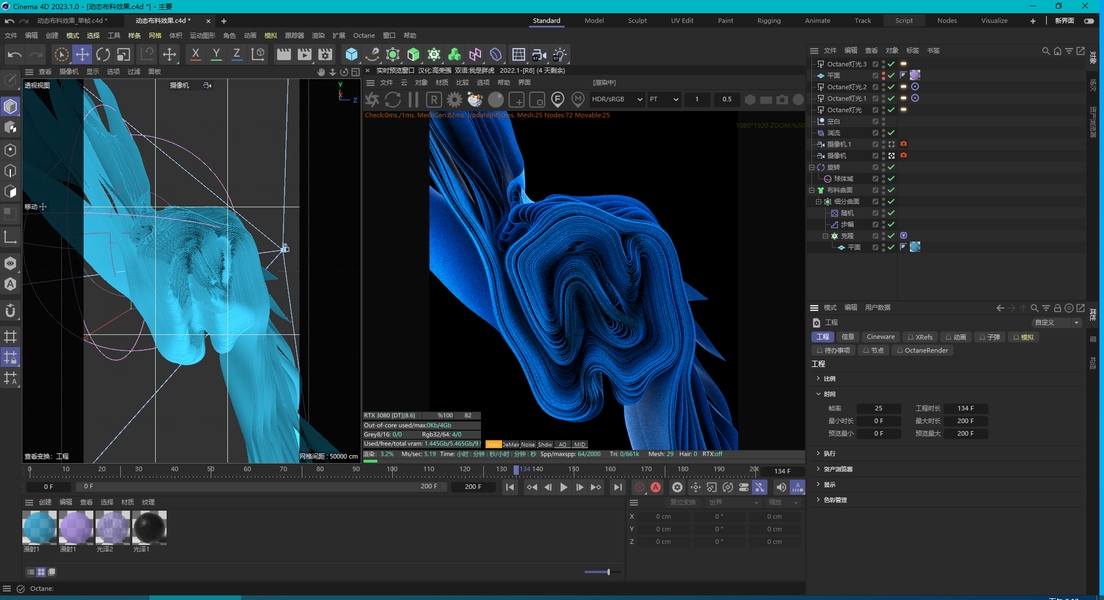Activate the live selection tool
The width and height of the screenshot is (1104, 600).
(x=62, y=54)
